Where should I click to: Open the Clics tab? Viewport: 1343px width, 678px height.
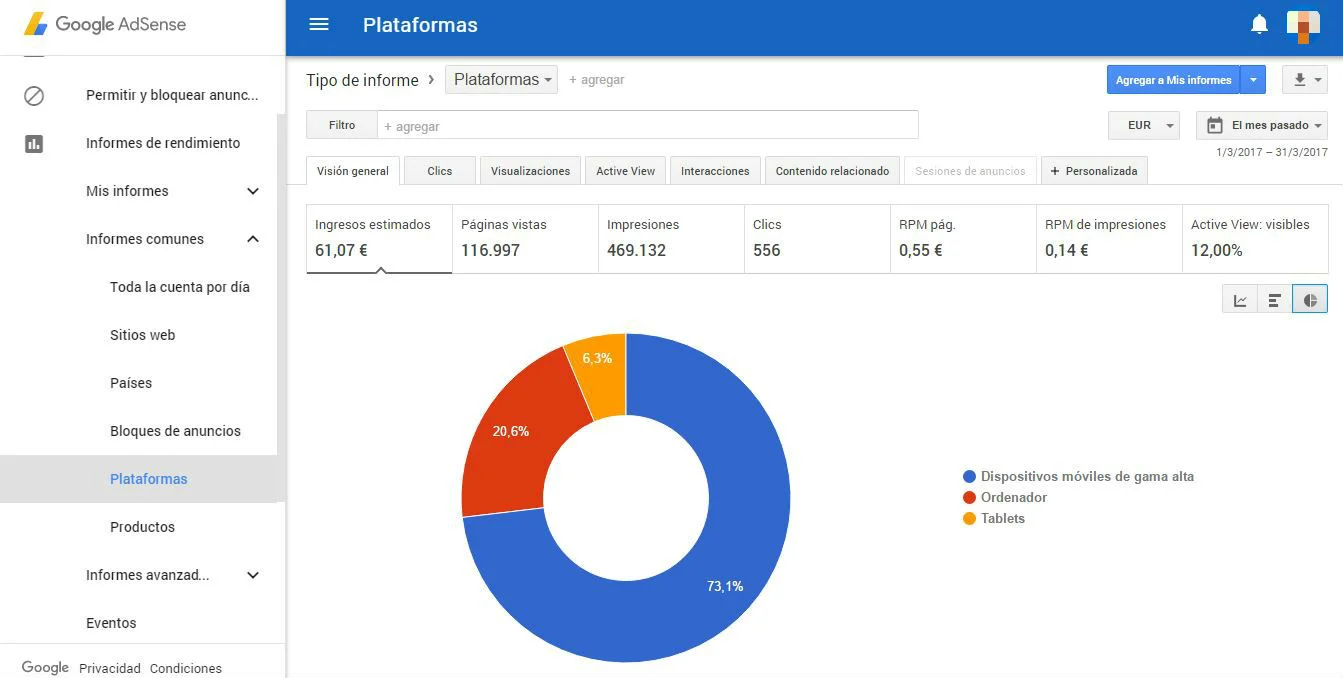[440, 171]
